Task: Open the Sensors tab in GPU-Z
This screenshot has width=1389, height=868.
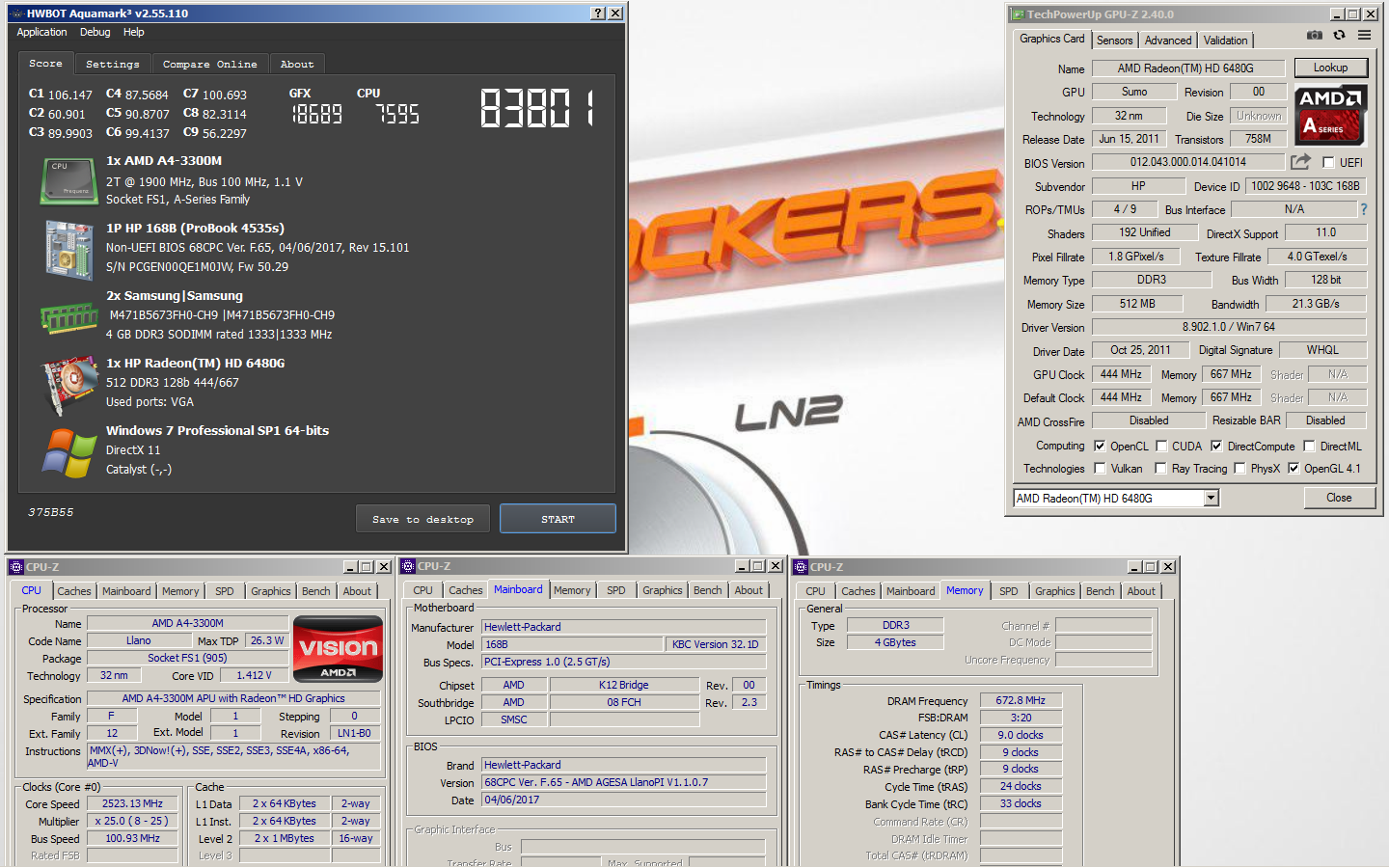Action: [1114, 40]
